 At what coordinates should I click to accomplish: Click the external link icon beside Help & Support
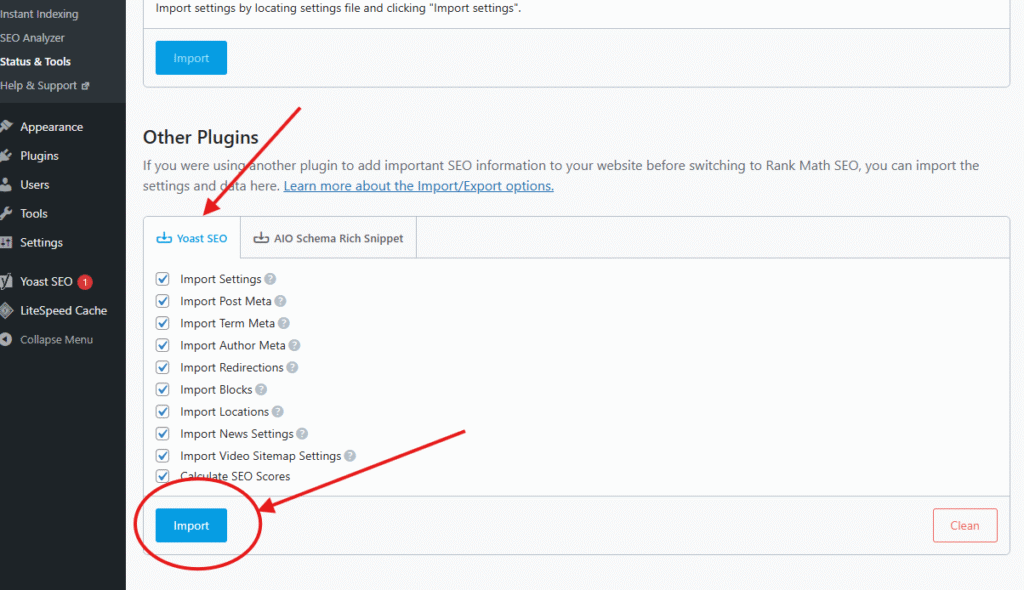(86, 86)
